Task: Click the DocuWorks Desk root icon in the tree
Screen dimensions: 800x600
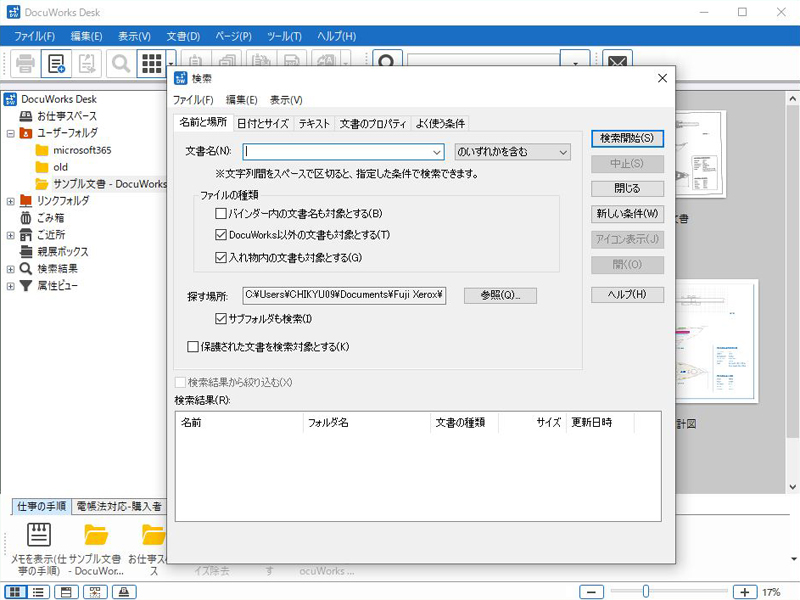Action: 10,99
